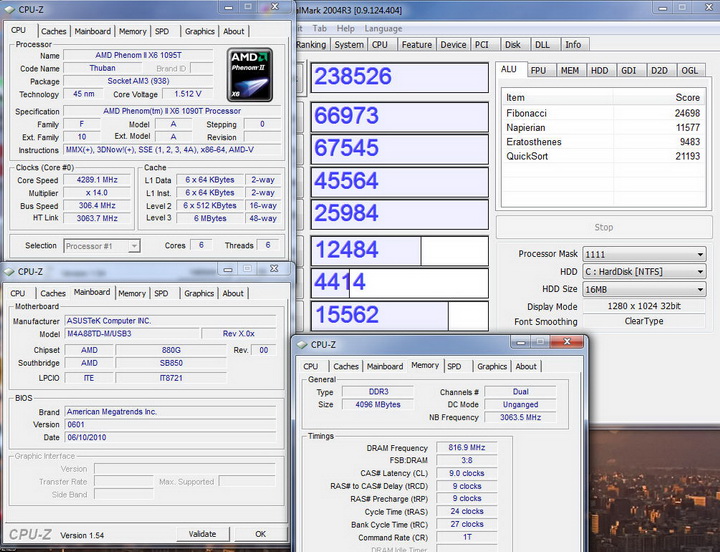Click the 12484 score progress bar
The image size is (720, 552).
pyautogui.click(x=399, y=250)
